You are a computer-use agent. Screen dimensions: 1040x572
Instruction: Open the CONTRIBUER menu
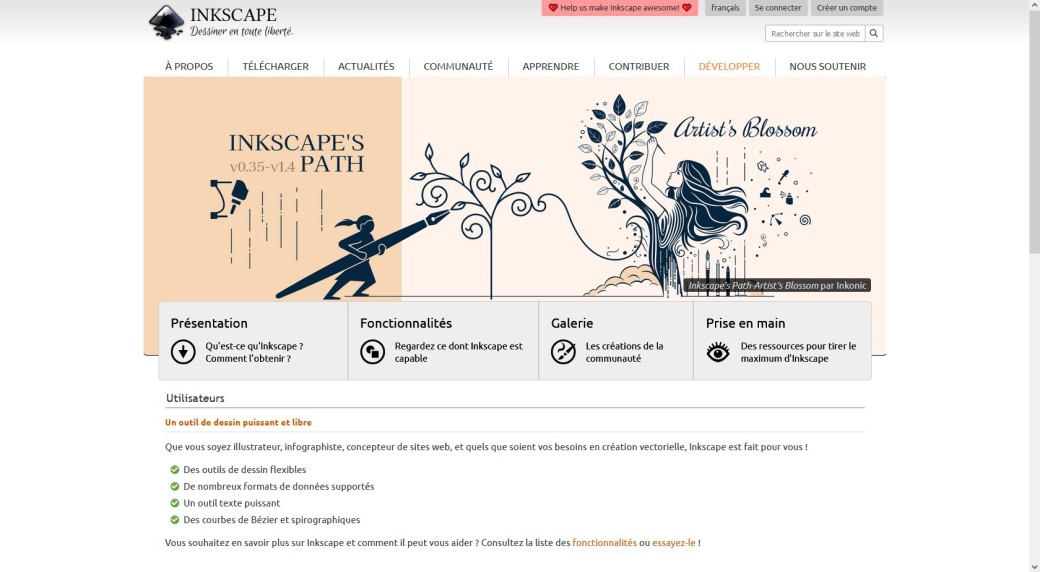tap(639, 66)
